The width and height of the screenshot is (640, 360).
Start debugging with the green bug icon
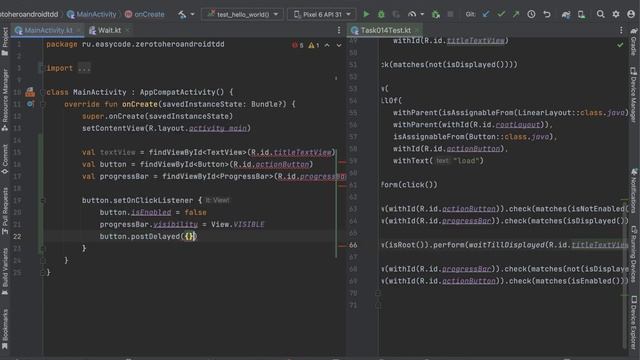[381, 14]
